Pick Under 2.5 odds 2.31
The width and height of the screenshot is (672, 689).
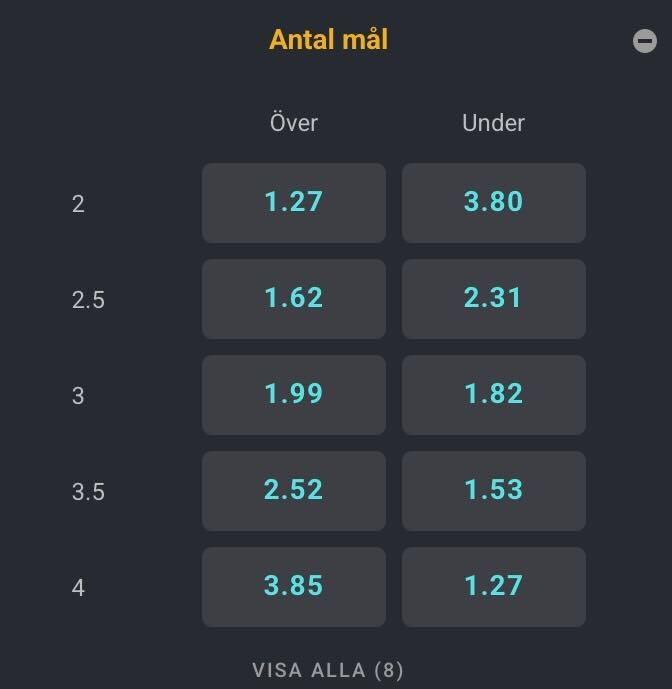(x=493, y=299)
